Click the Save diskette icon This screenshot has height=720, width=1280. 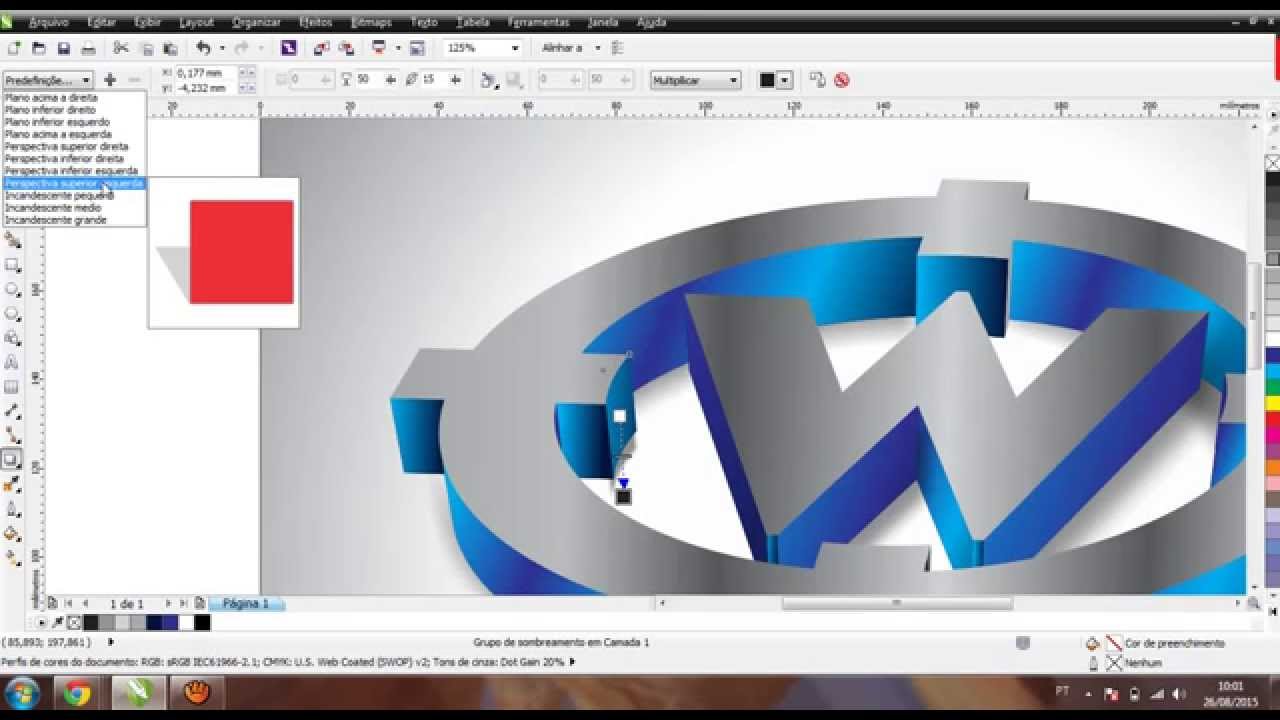[63, 48]
